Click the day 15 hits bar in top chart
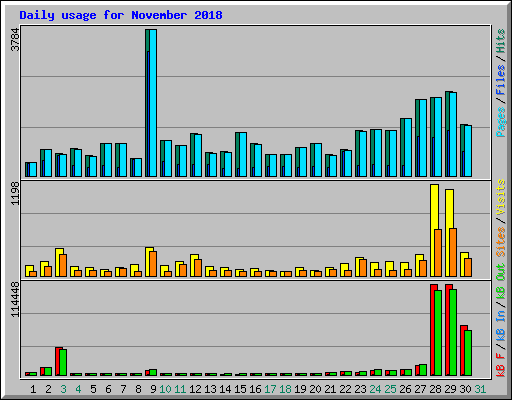 237,154
